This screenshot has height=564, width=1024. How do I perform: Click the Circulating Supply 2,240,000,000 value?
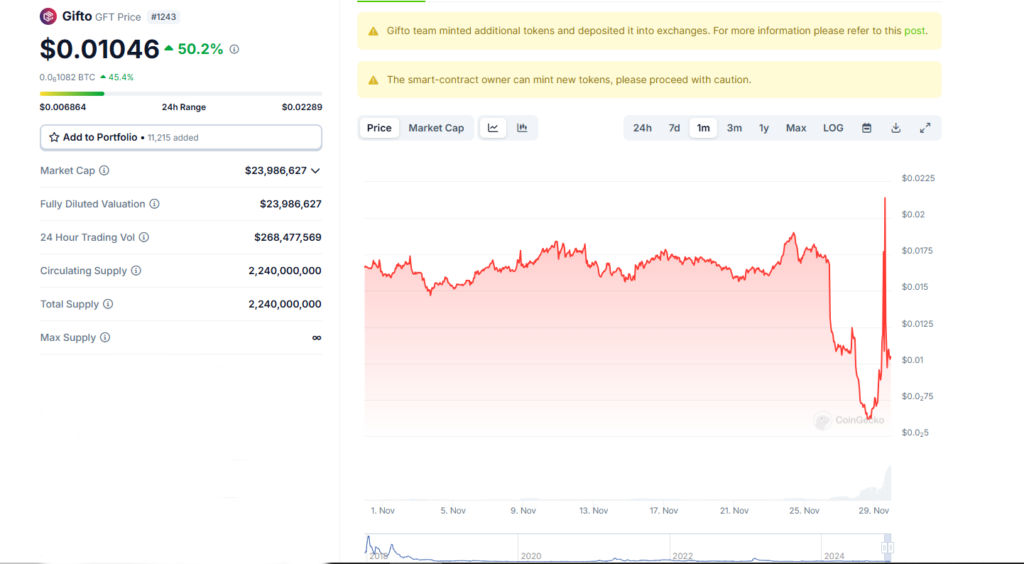(x=285, y=270)
